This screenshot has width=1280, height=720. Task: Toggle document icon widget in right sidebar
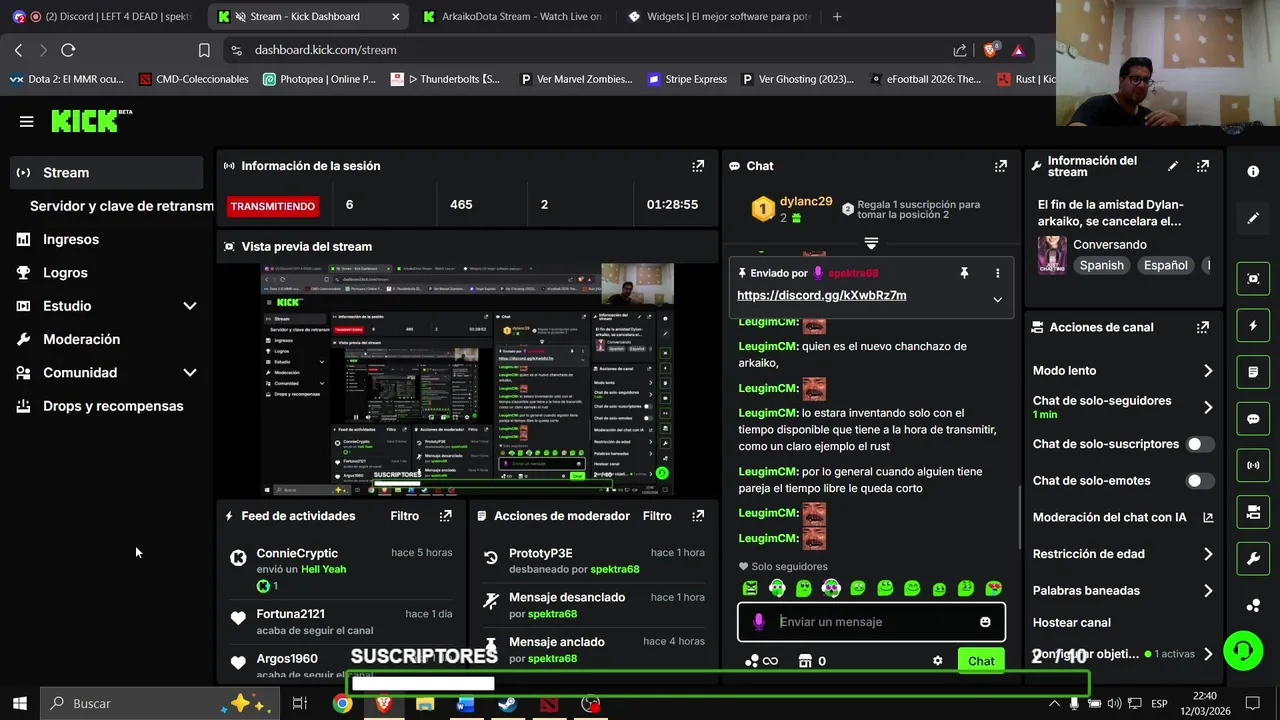pyautogui.click(x=1253, y=372)
